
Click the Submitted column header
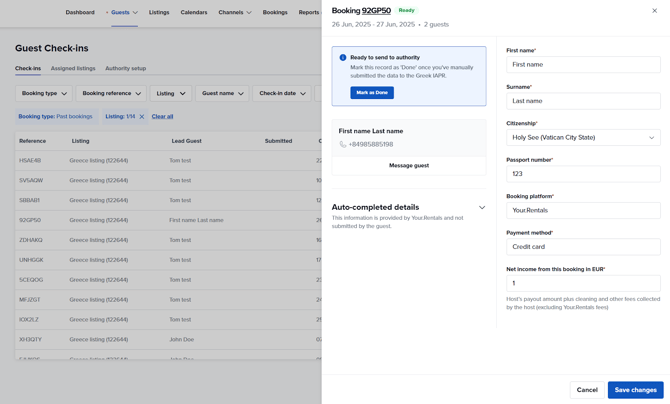point(278,141)
